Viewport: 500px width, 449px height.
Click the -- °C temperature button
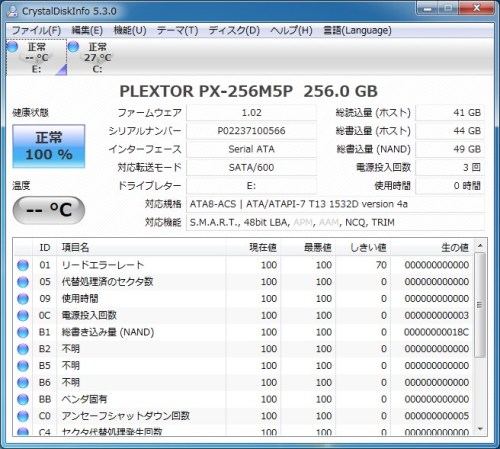pos(49,210)
